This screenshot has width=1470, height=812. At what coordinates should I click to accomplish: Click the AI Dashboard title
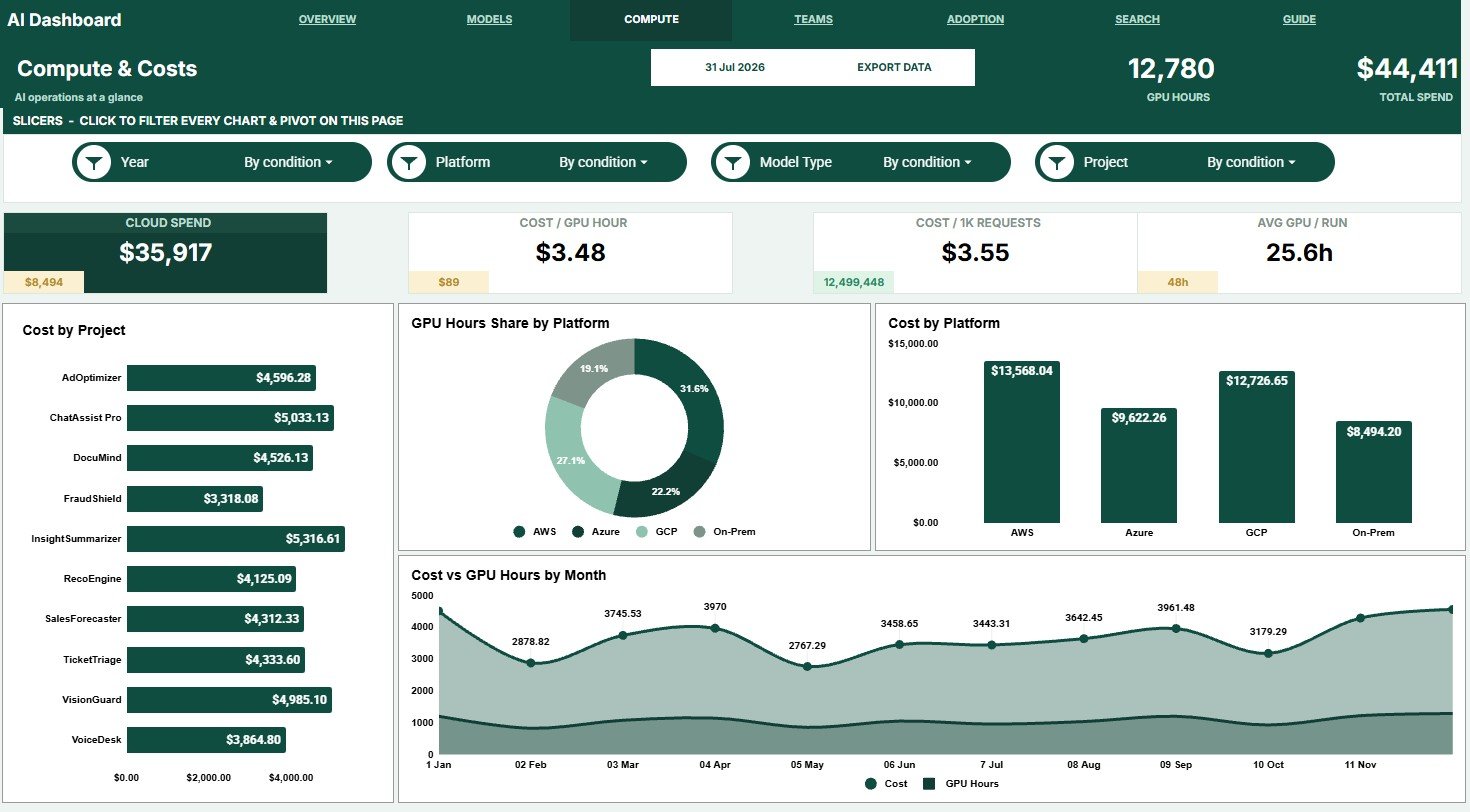point(64,20)
